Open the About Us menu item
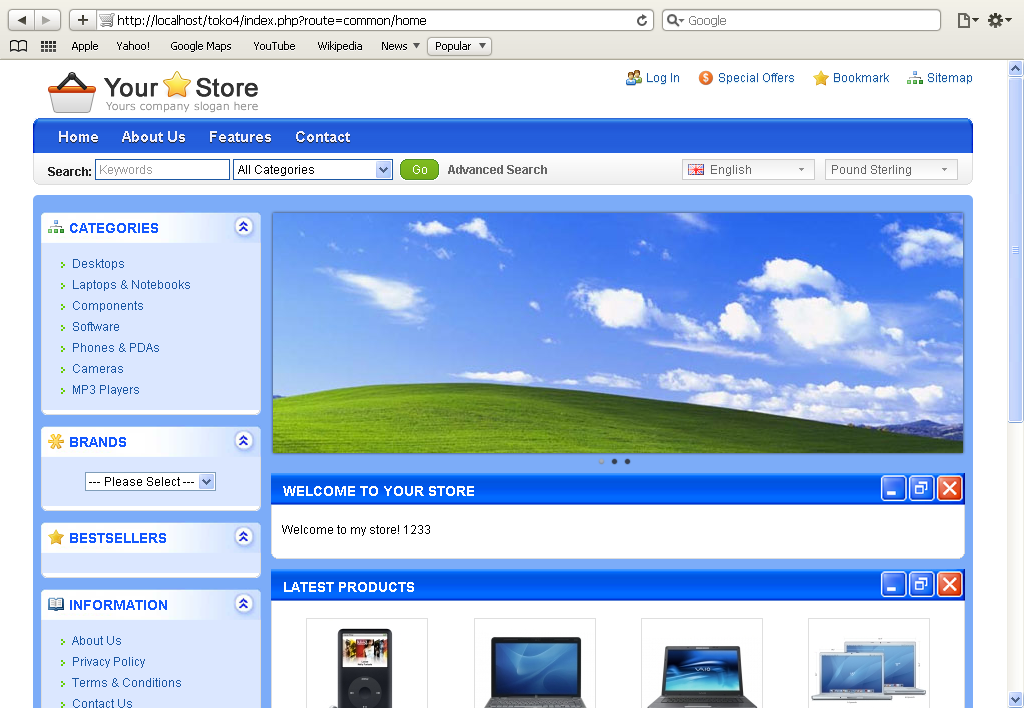The width and height of the screenshot is (1024, 708). (x=153, y=137)
